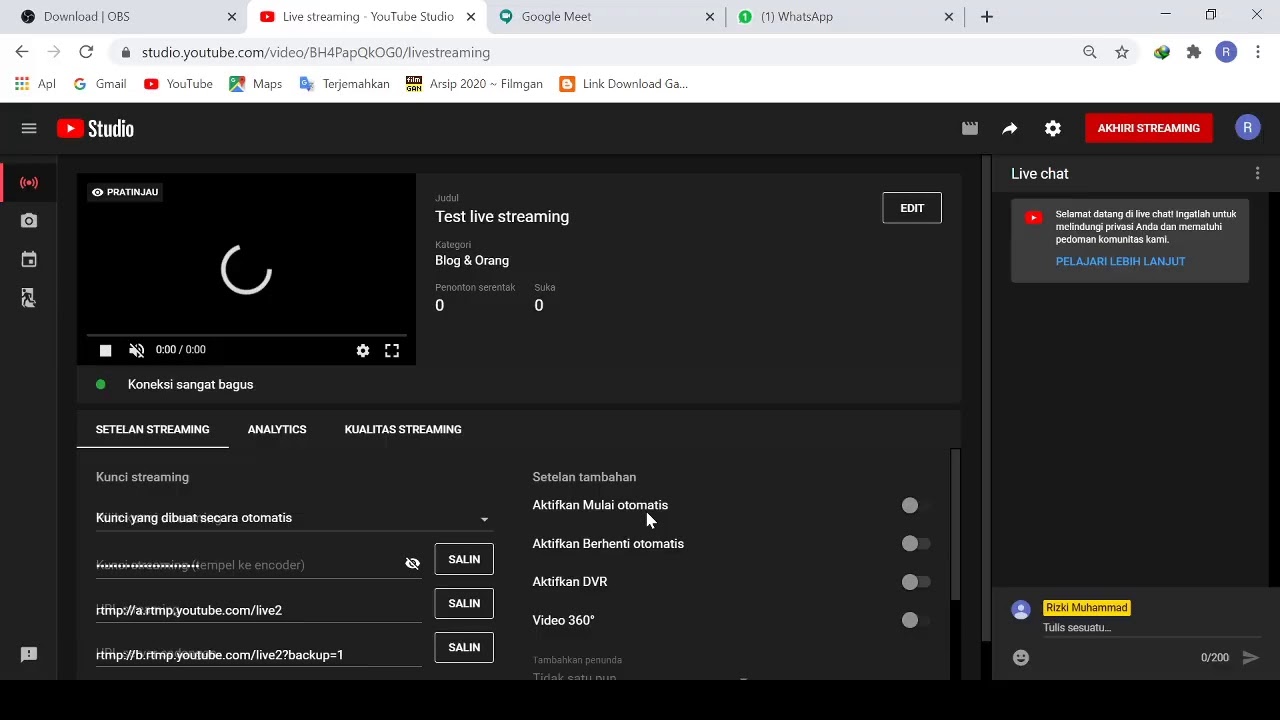The height and width of the screenshot is (720, 1280).
Task: Copy the stream key with Salin
Action: [464, 559]
